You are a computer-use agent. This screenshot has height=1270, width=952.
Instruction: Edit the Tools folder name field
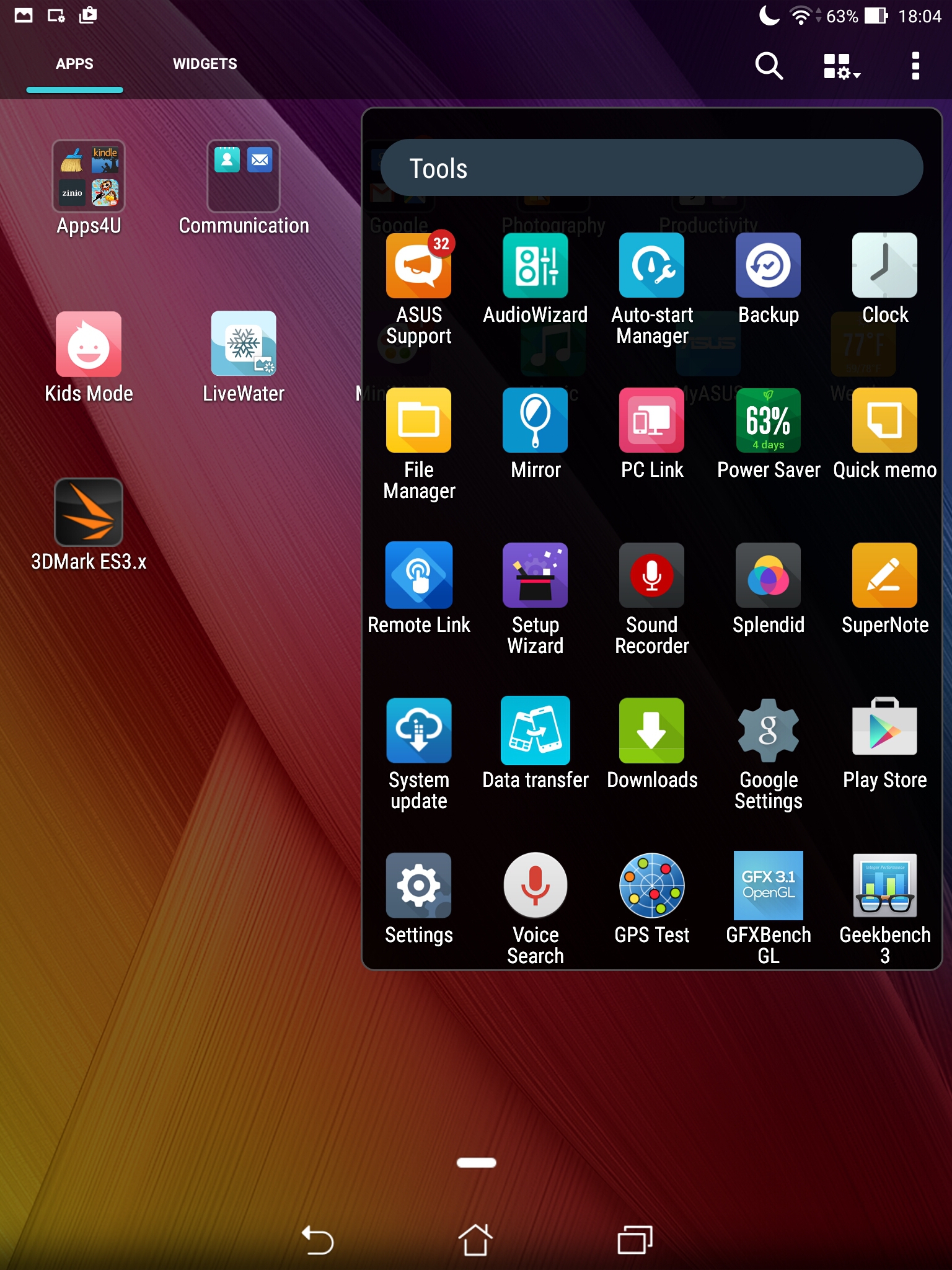pyautogui.click(x=651, y=167)
